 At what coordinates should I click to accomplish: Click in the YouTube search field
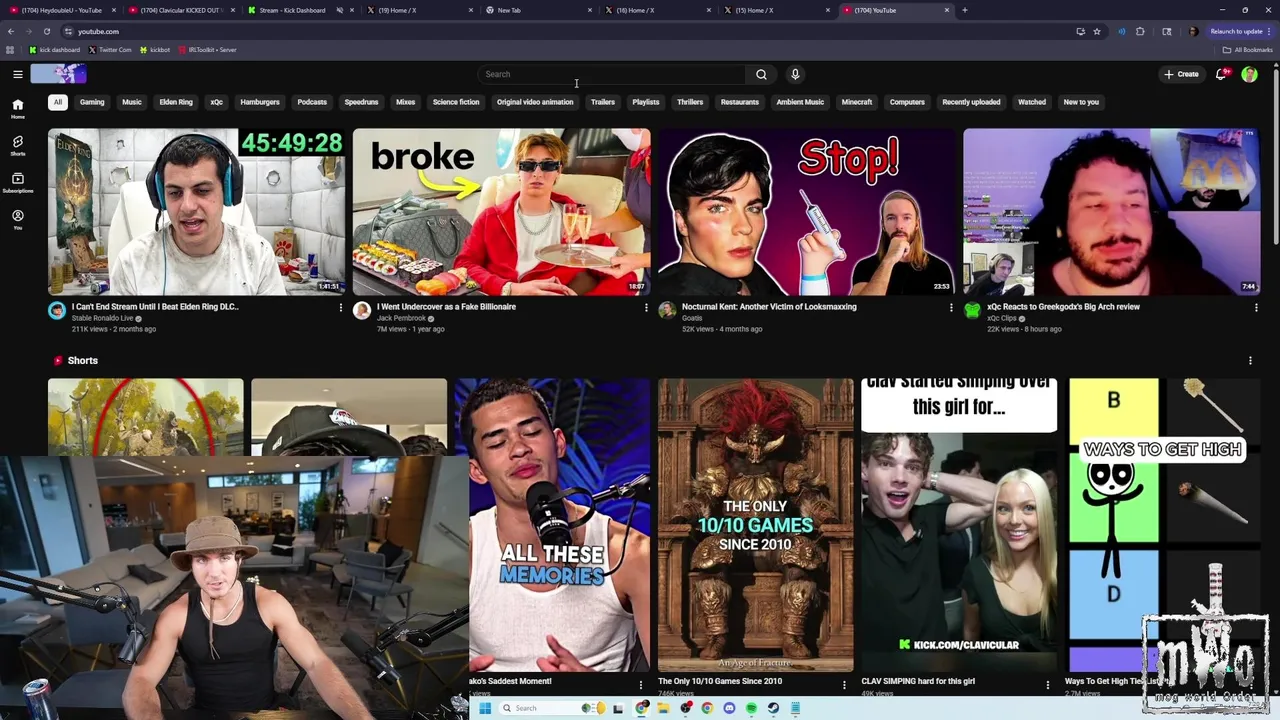612,74
